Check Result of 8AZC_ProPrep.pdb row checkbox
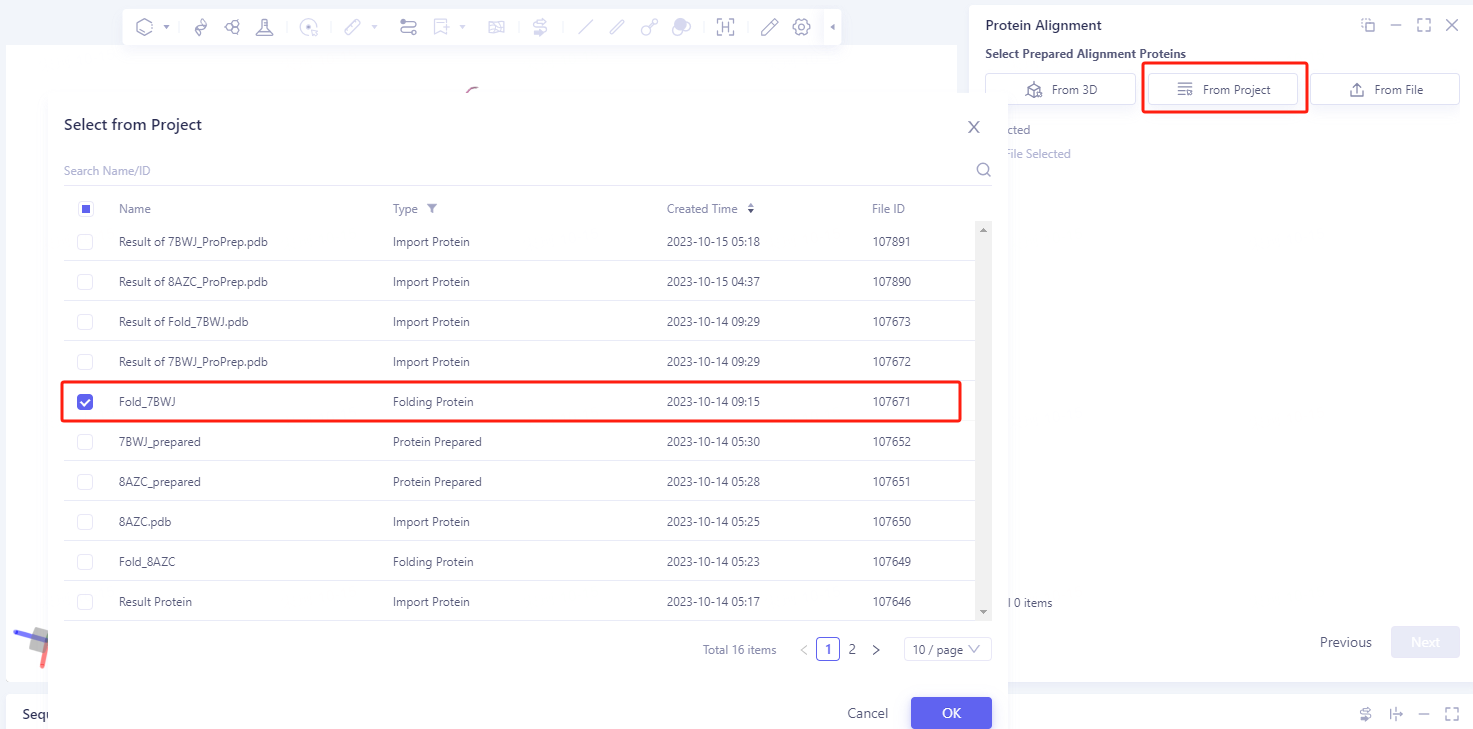The image size is (1473, 729). [85, 282]
